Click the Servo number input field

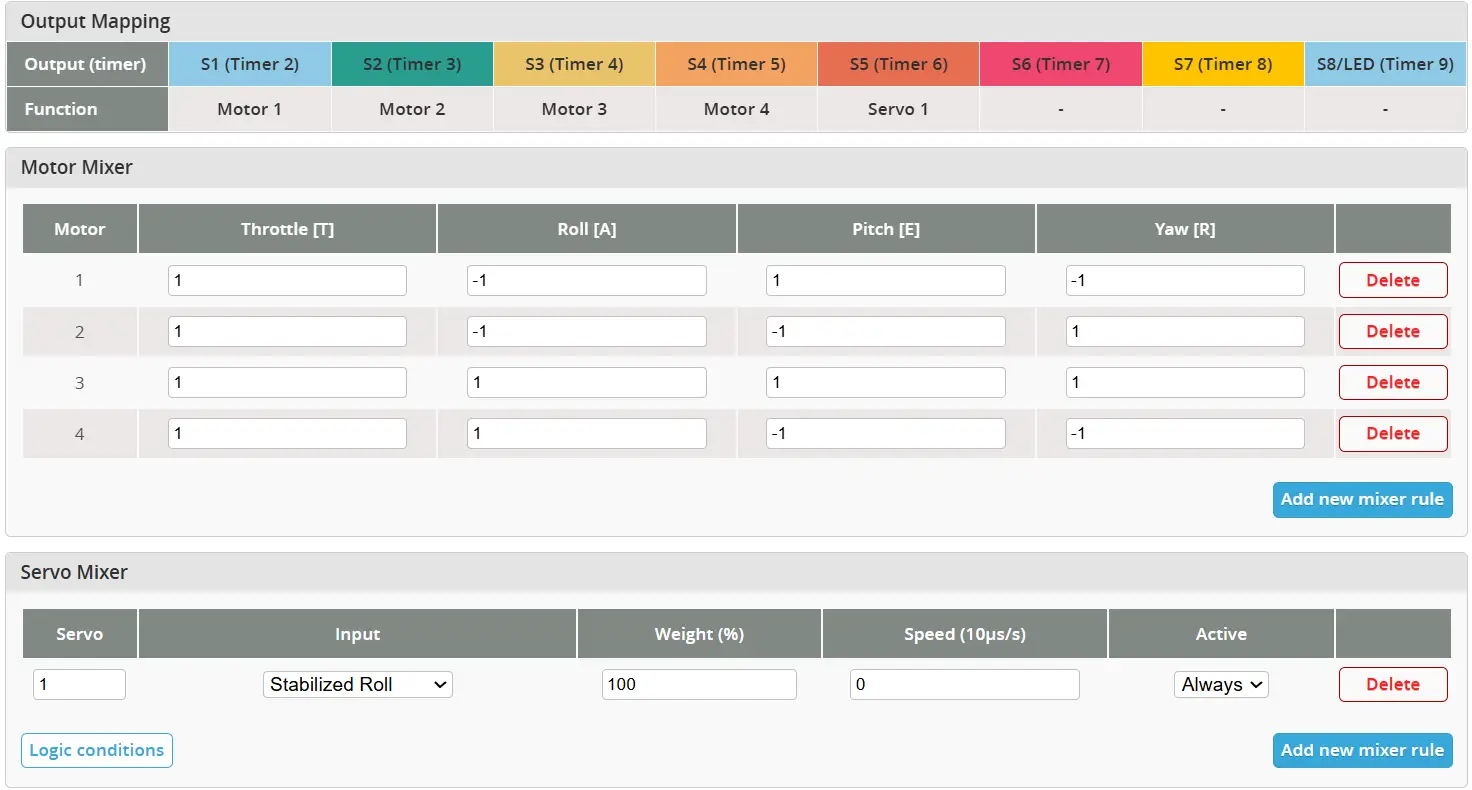(x=79, y=684)
